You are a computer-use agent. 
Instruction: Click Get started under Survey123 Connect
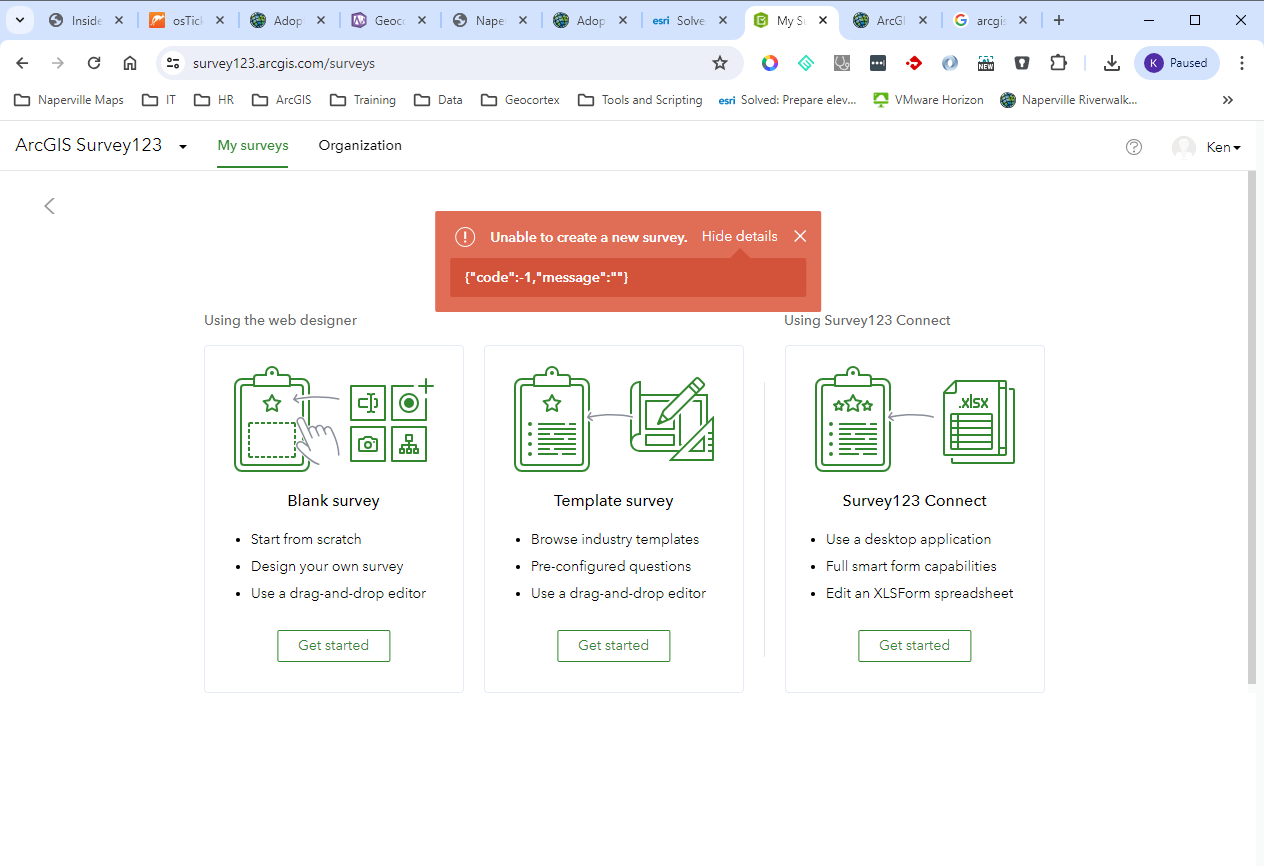click(x=915, y=645)
